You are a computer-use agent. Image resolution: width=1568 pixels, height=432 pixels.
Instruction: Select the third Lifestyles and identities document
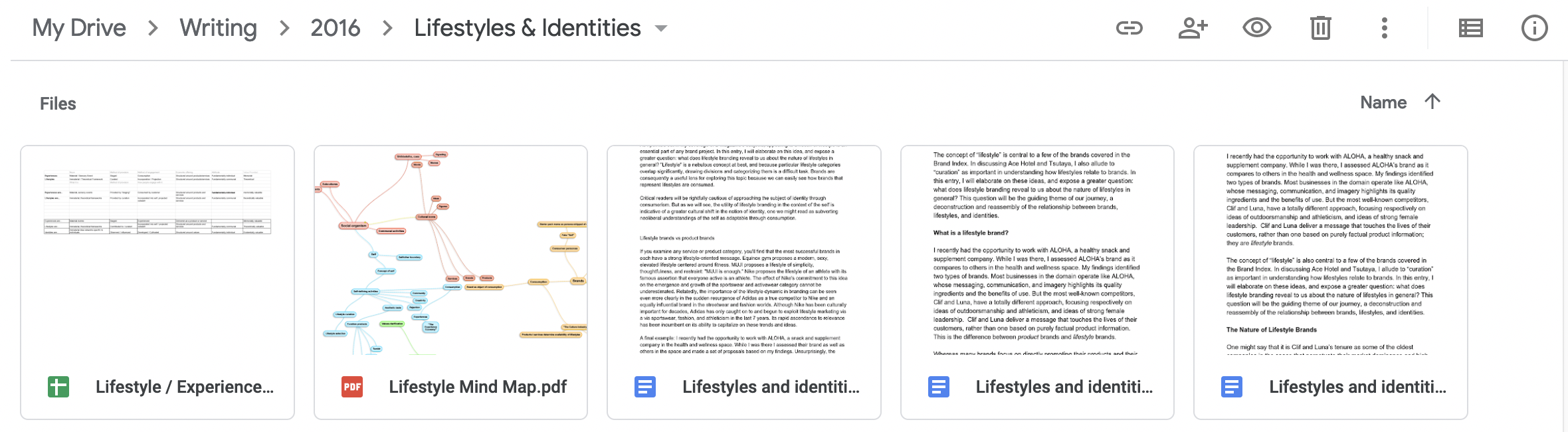[x=1331, y=282]
